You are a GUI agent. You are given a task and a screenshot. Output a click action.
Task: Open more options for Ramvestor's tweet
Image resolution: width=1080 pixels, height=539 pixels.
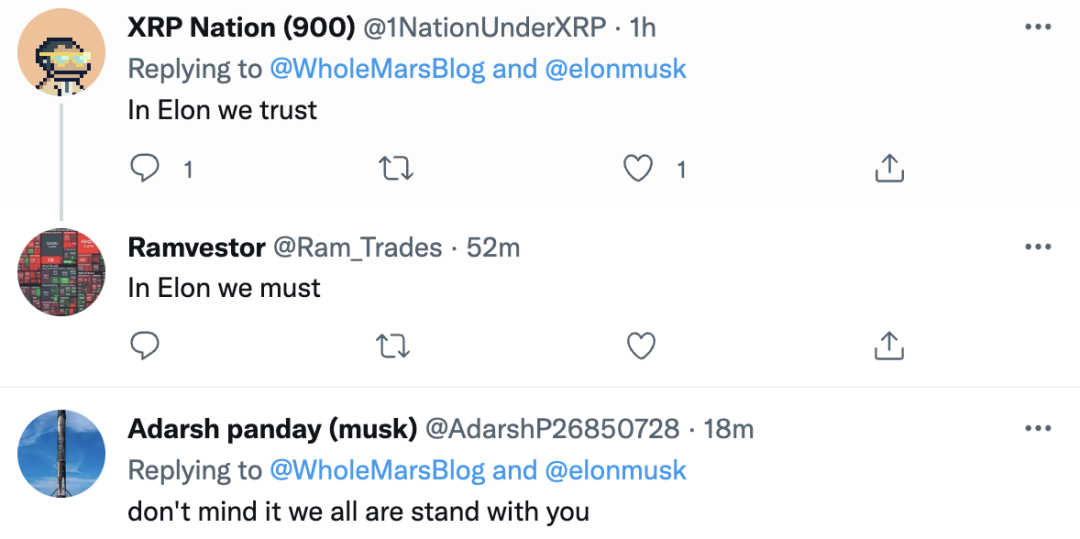[x=1039, y=247]
